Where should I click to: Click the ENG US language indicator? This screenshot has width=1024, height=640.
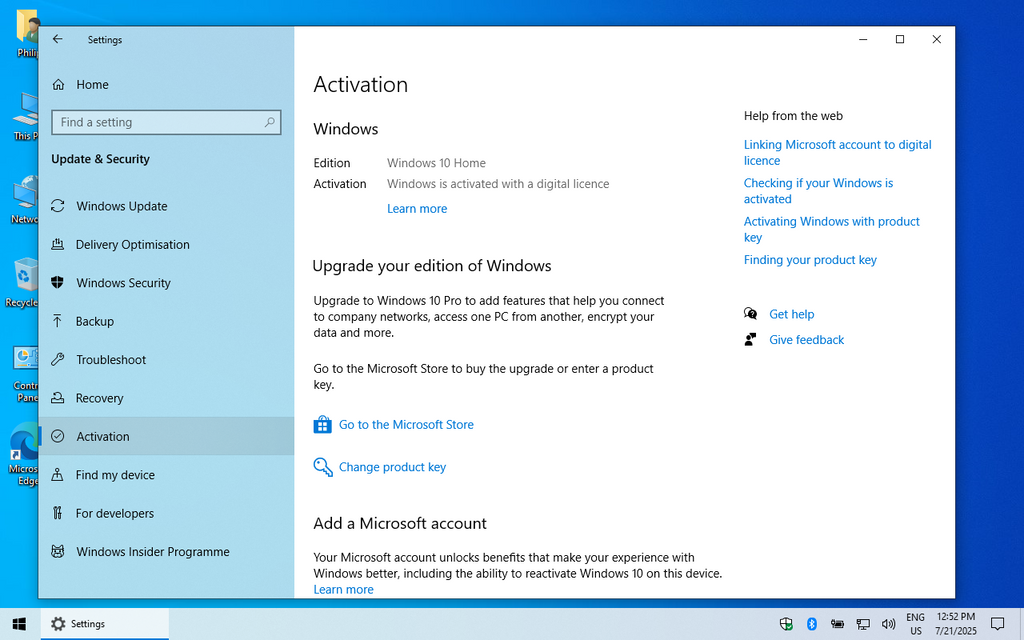[x=915, y=624]
